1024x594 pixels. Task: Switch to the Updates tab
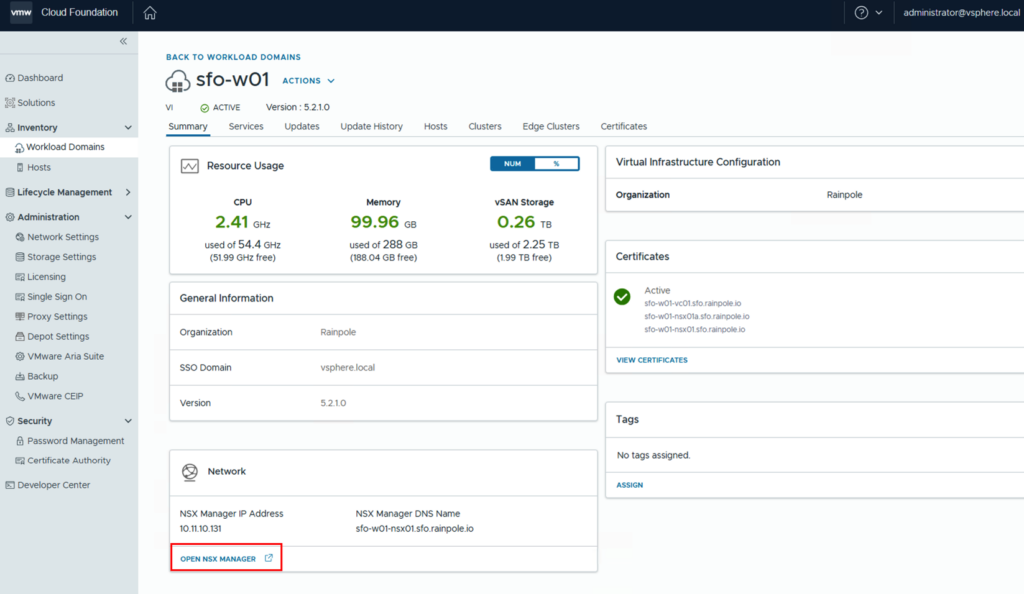tap(302, 127)
